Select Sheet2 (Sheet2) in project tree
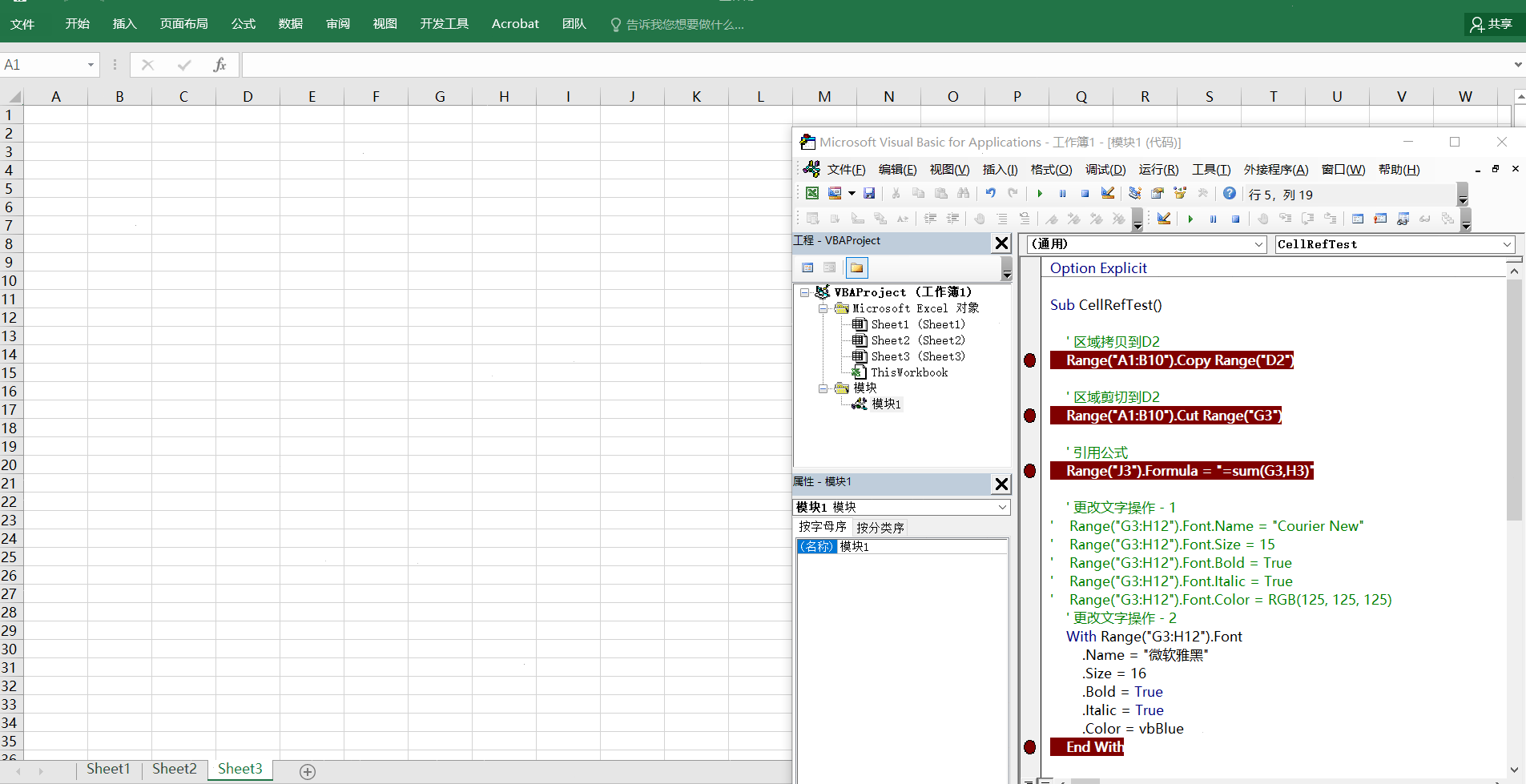The width and height of the screenshot is (1526, 784). point(918,340)
